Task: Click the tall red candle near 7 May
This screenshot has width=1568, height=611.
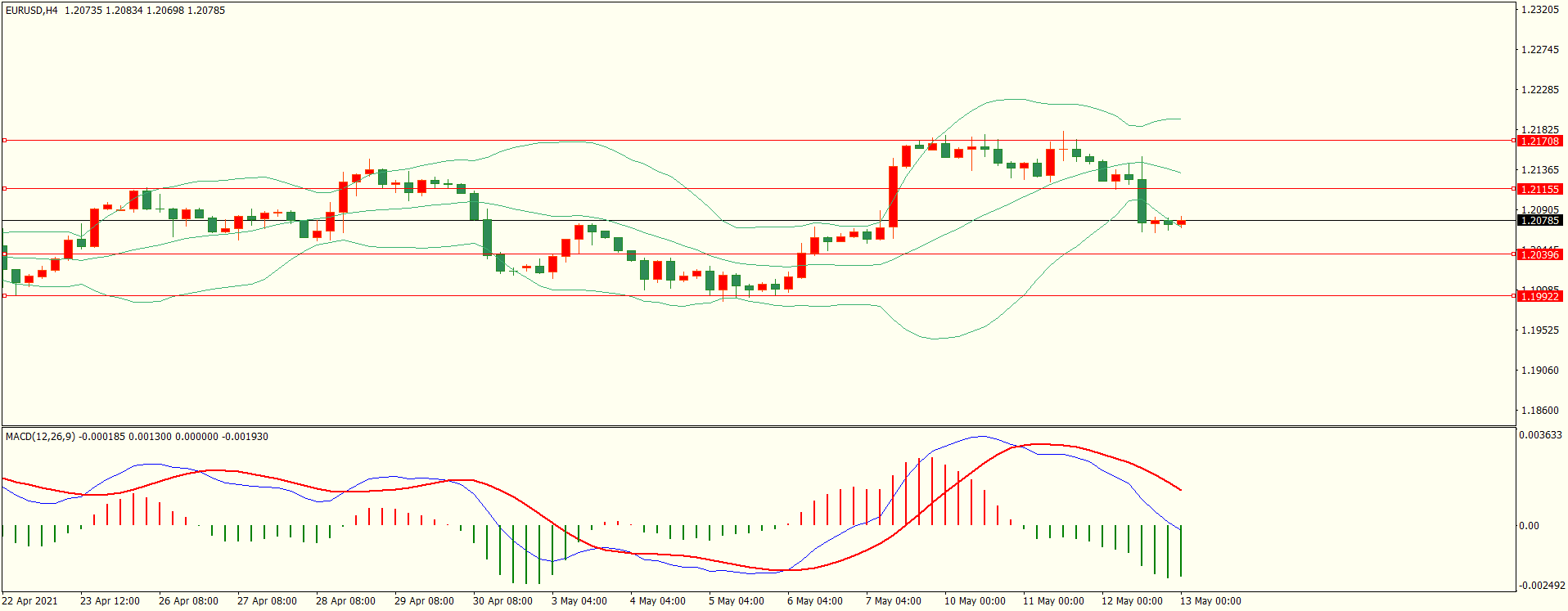Action: [894, 197]
